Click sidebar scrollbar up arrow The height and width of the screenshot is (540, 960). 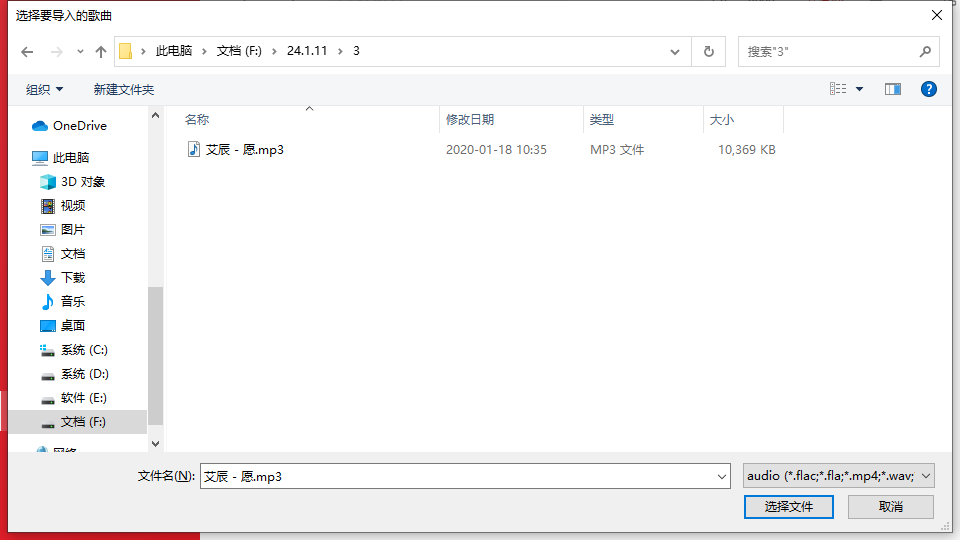[156, 115]
